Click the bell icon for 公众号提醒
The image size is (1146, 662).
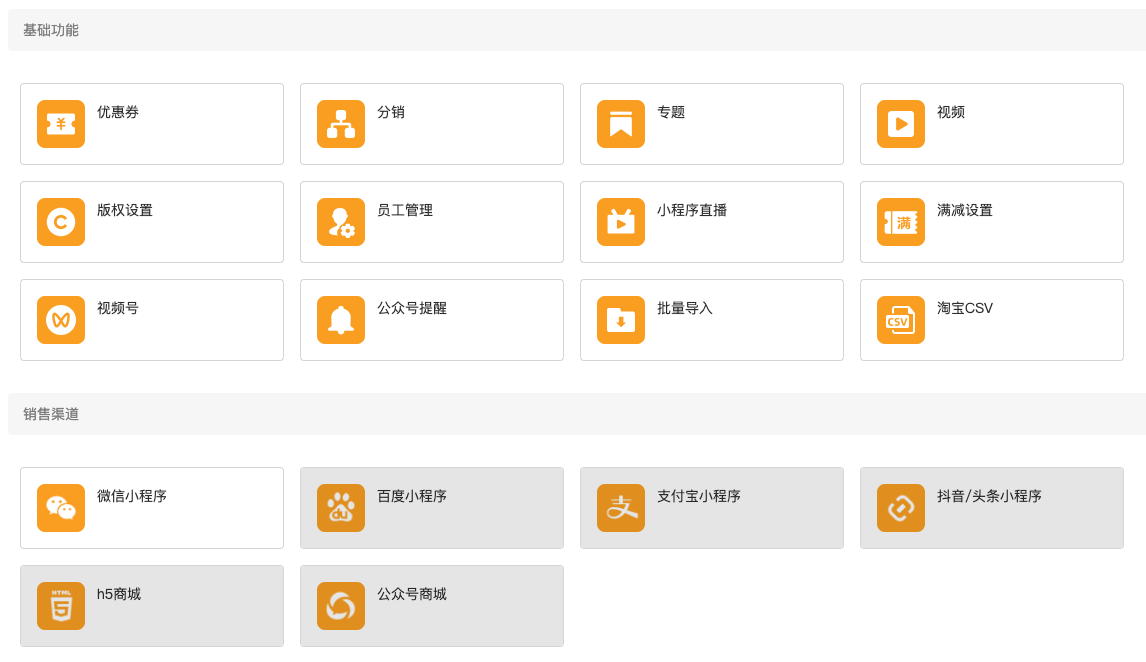point(341,320)
